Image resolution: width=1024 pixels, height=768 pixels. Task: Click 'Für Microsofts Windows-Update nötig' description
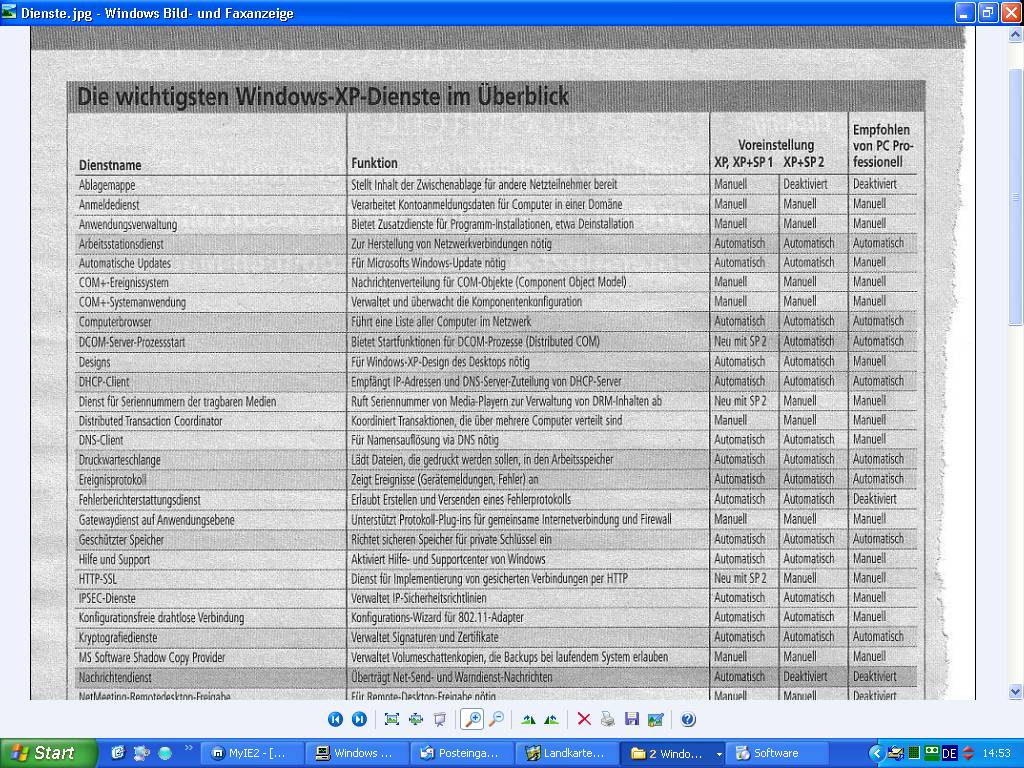(428, 263)
